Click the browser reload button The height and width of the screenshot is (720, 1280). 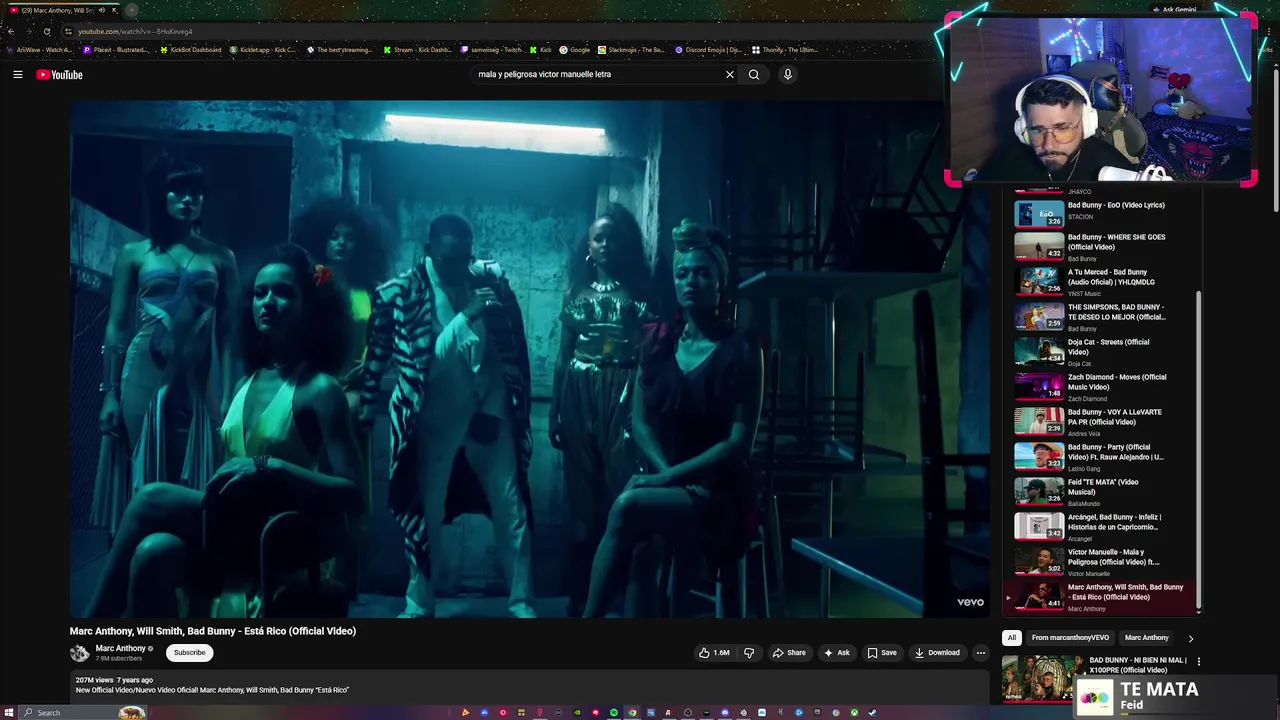point(46,31)
